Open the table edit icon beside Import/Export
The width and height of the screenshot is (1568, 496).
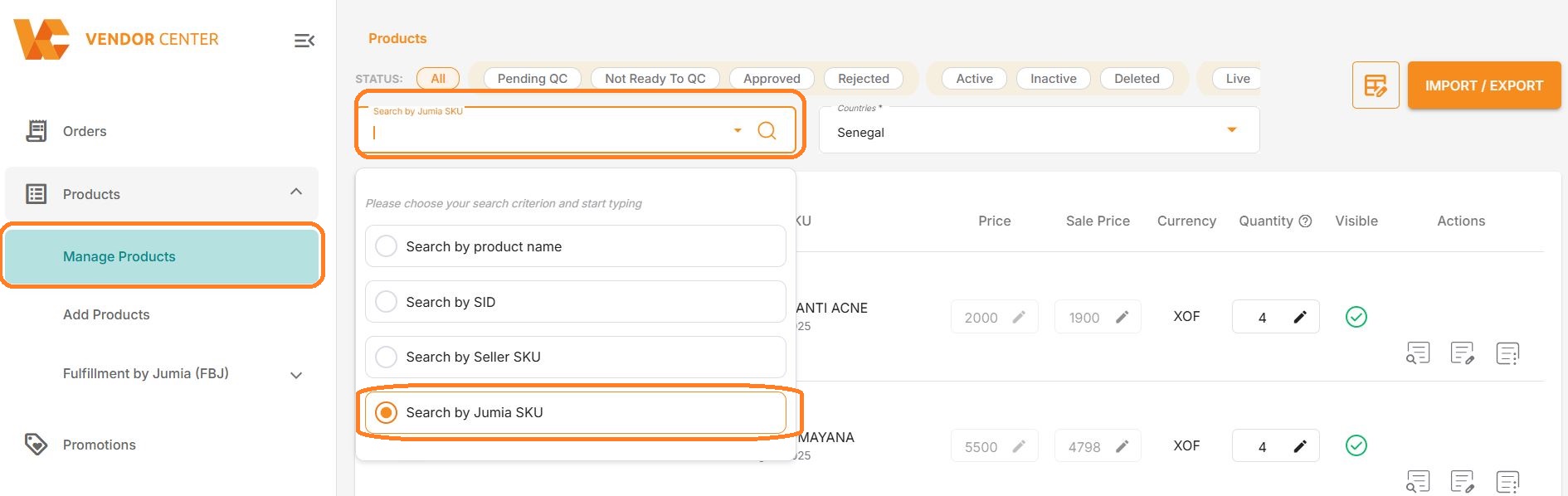1376,85
